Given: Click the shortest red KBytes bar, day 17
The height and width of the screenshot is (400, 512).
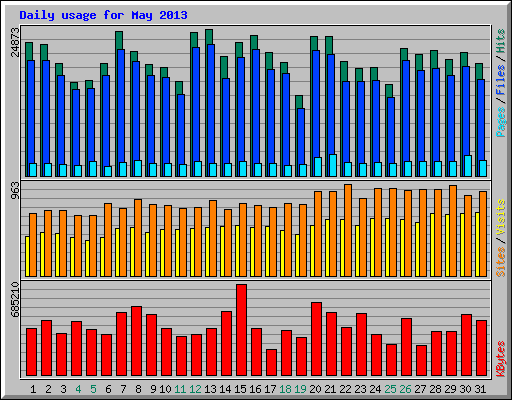Looking at the screenshot, I should (272, 363).
